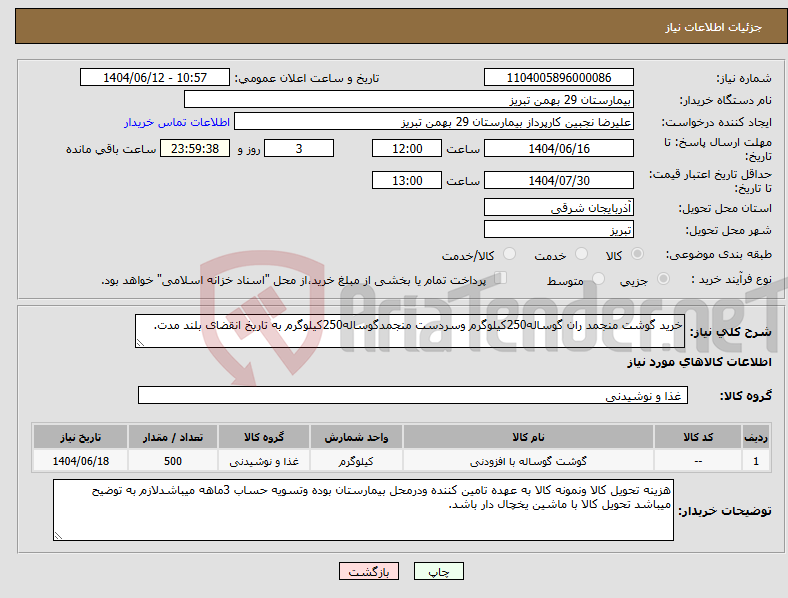Click the resize handle of buyer notes textarea

pos(58,536)
